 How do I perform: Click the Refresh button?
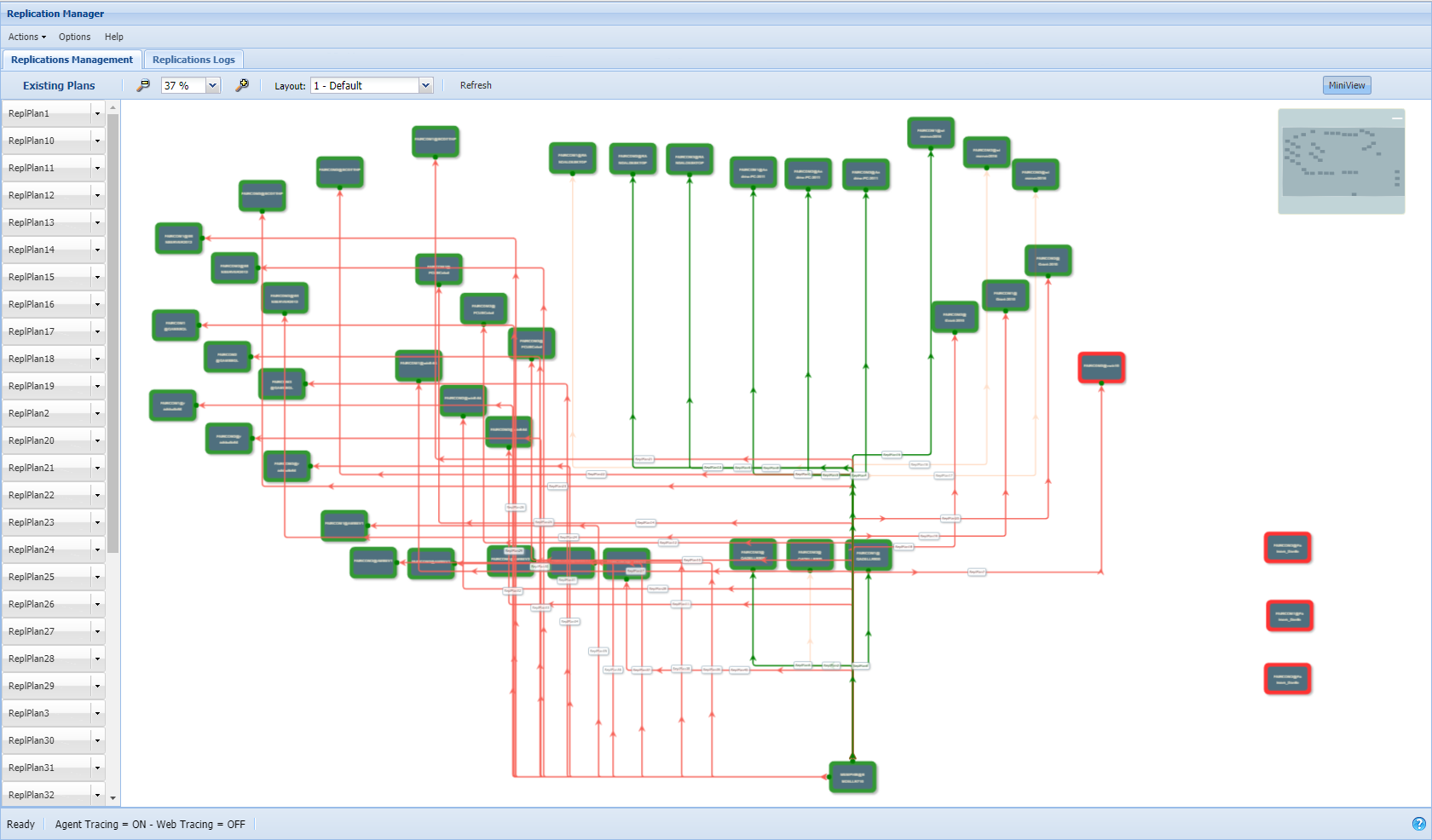(x=476, y=85)
